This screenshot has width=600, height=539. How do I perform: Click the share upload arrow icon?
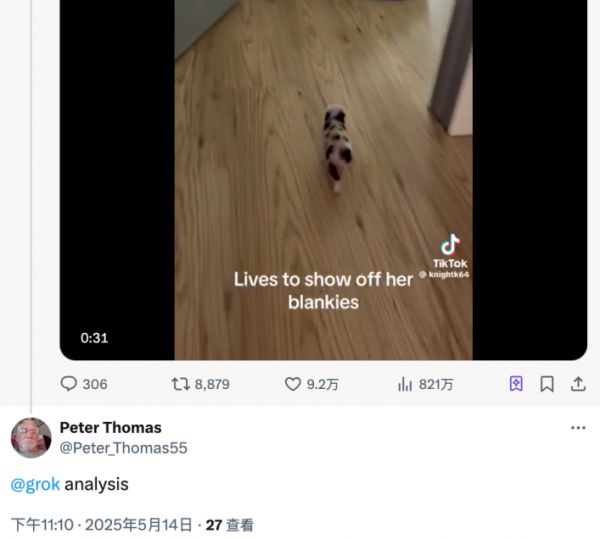pos(578,384)
